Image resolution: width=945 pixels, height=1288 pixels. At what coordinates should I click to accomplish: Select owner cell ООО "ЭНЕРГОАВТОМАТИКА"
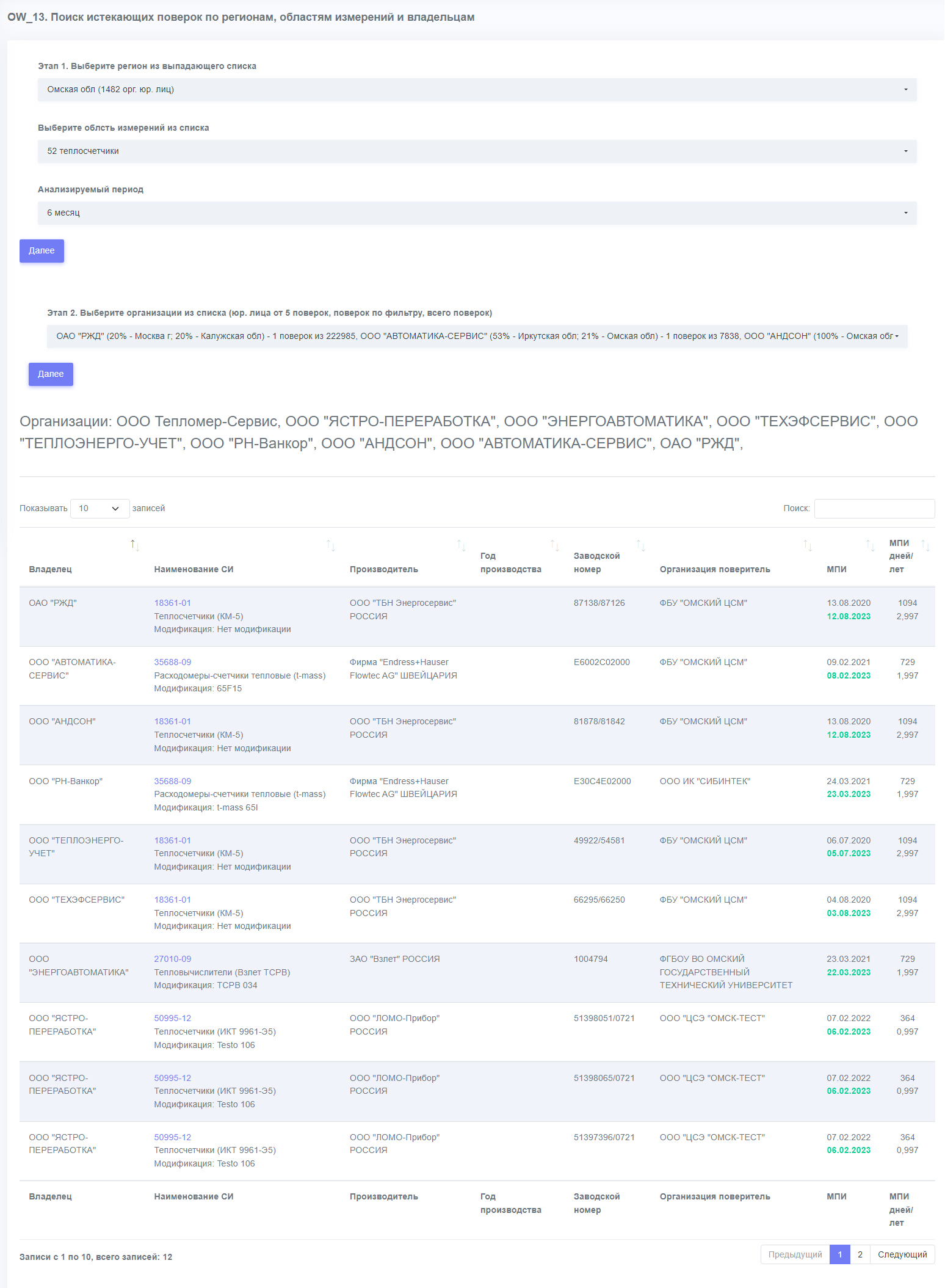(x=79, y=966)
